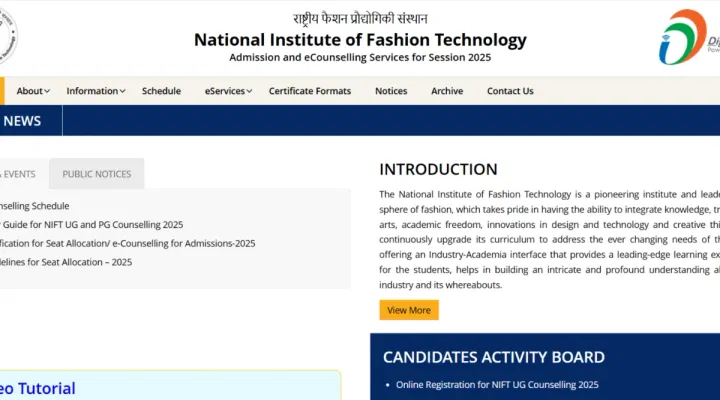This screenshot has width=720, height=400.
Task: Go to Certificate Formats page
Action: coord(310,91)
